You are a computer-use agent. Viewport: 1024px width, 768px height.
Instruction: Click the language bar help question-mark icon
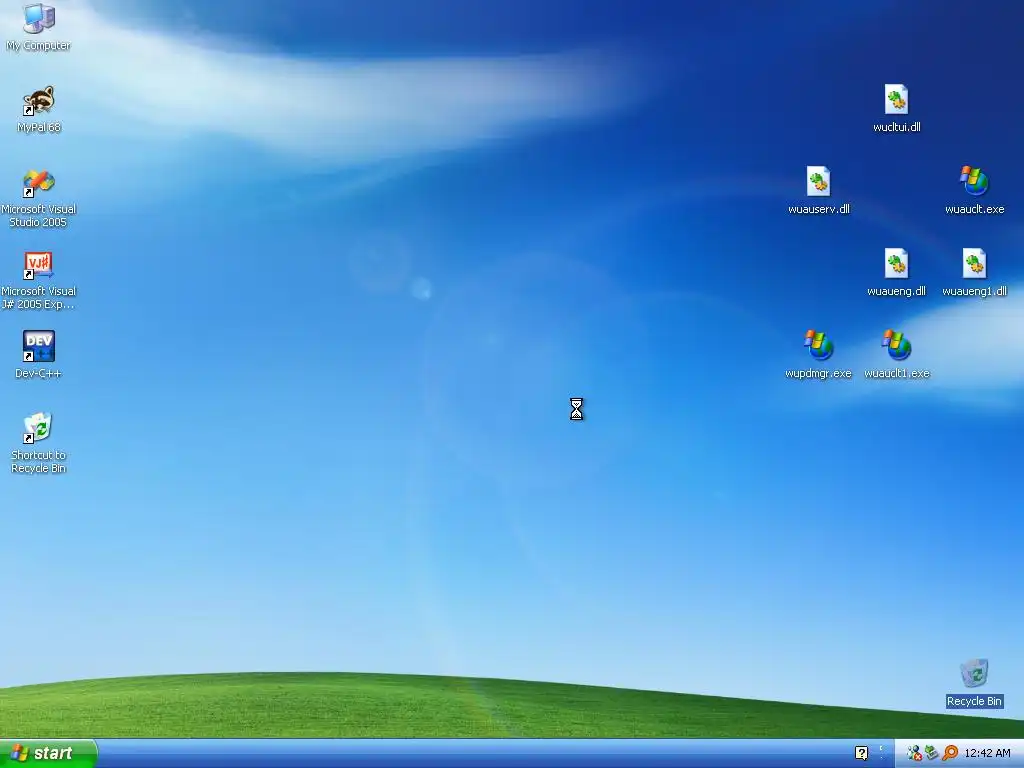(861, 753)
